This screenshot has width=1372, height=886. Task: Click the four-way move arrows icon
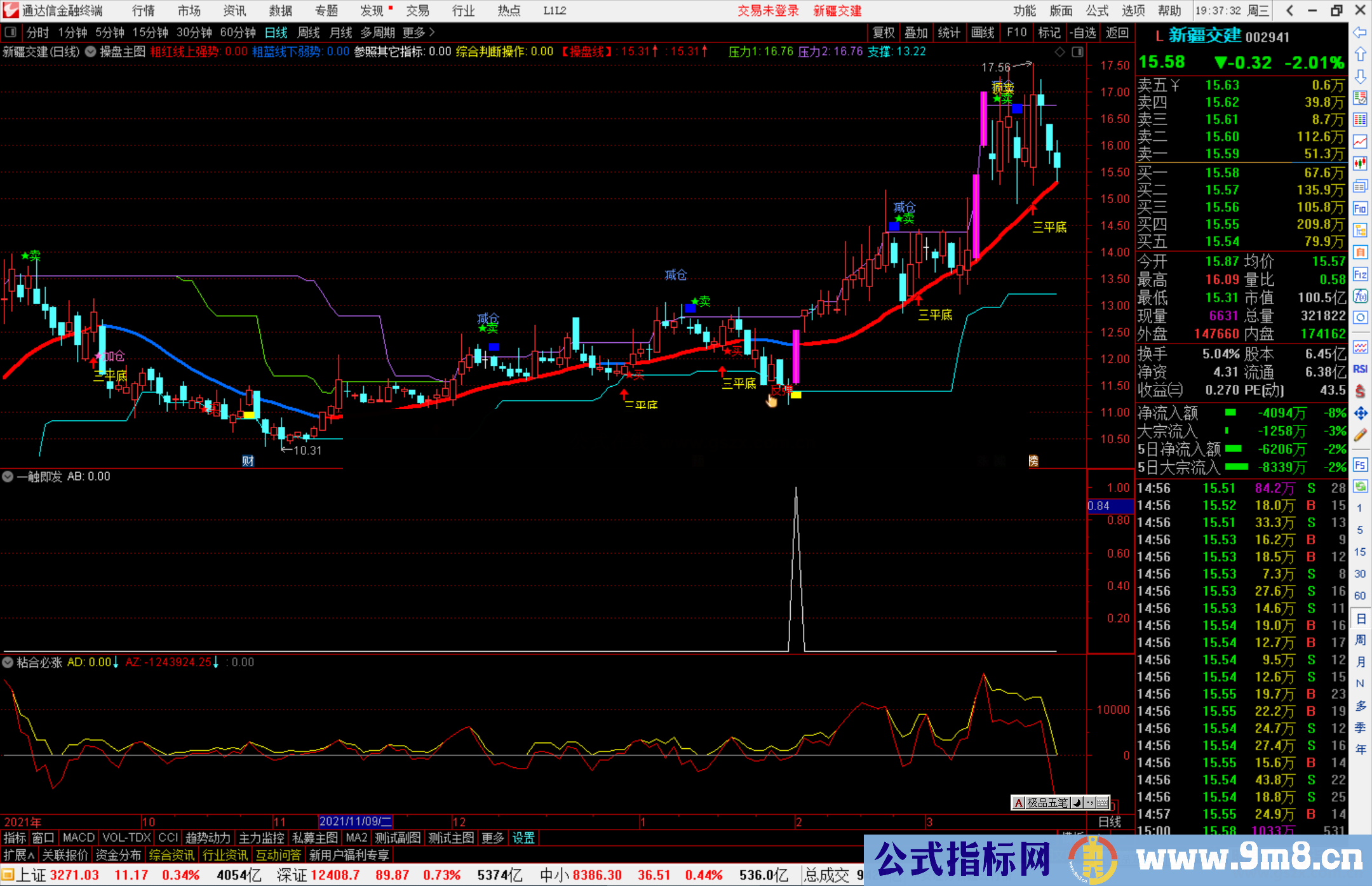pyautogui.click(x=1359, y=413)
